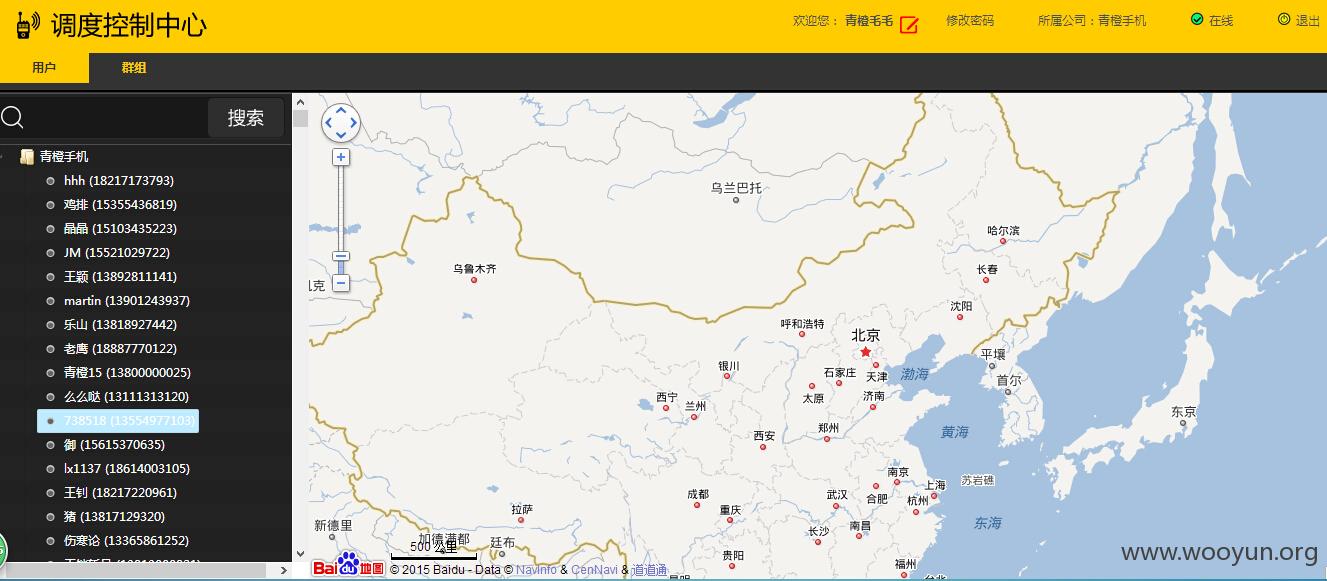Open the CenNavi link
The image size is (1327, 581).
[595, 570]
